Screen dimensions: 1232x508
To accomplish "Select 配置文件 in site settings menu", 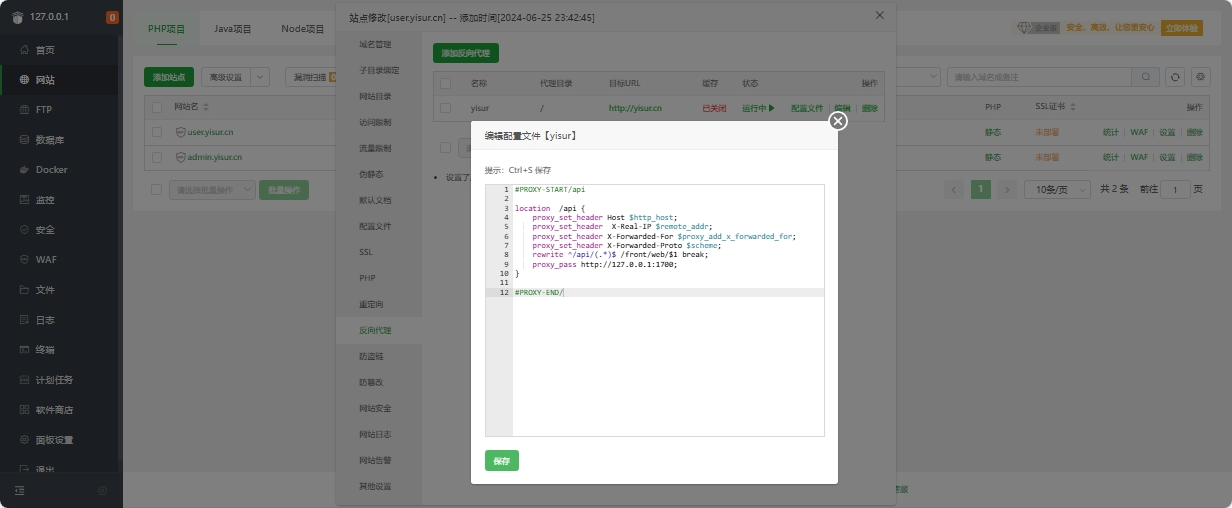I will pos(375,226).
